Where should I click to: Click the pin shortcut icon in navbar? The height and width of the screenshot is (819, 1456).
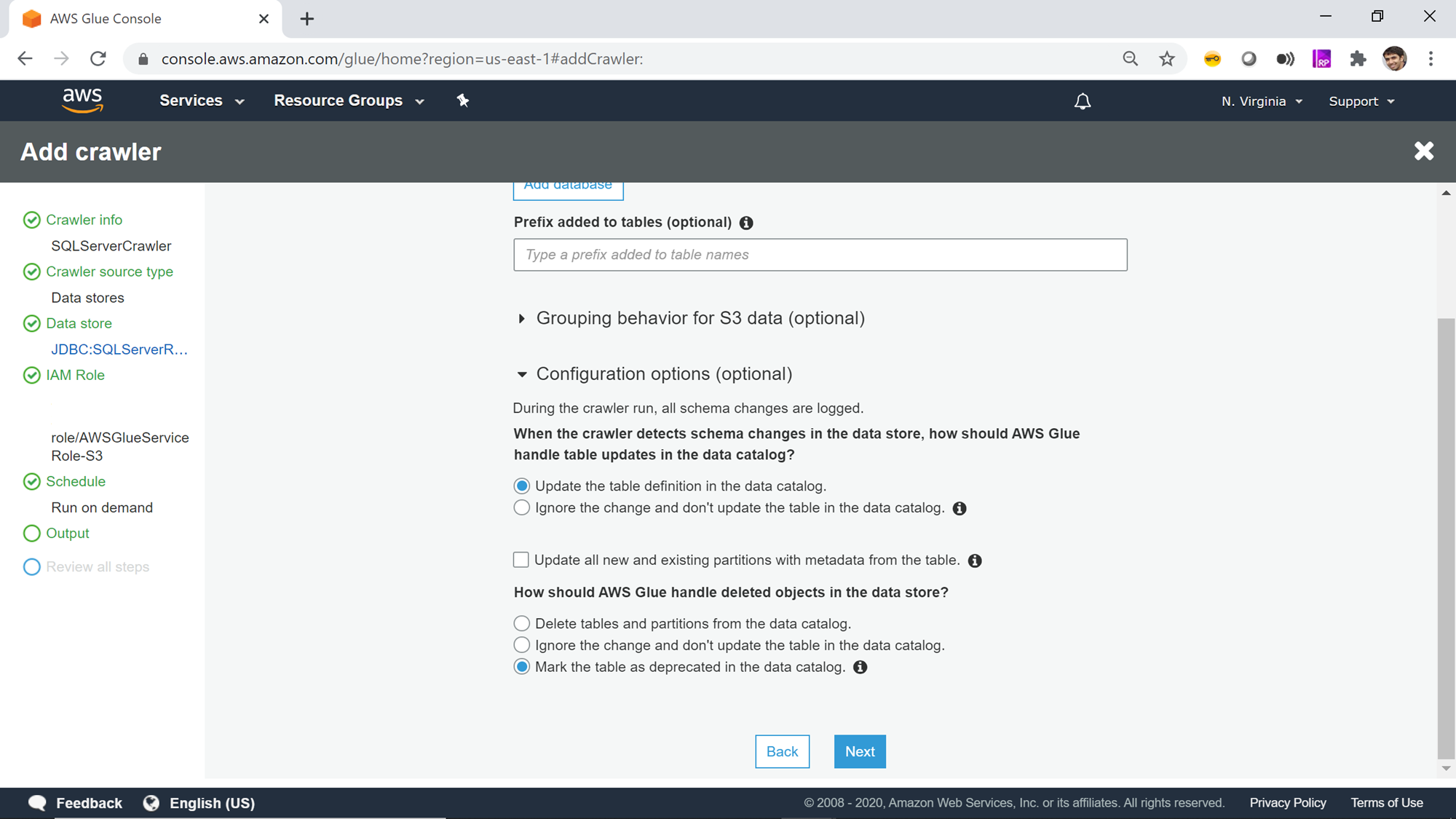[x=463, y=100]
